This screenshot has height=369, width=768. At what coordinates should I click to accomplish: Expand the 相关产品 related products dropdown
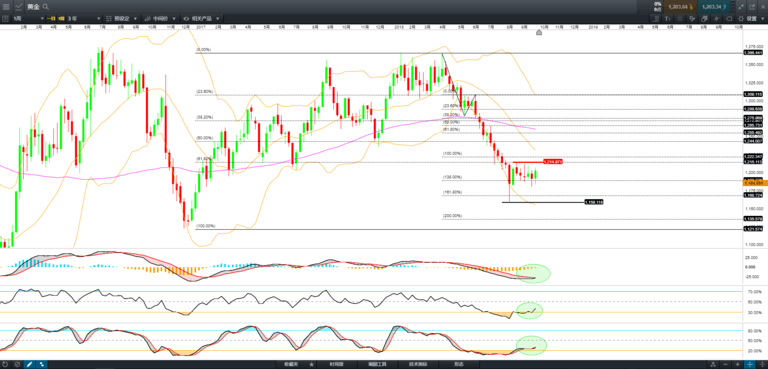[201, 19]
